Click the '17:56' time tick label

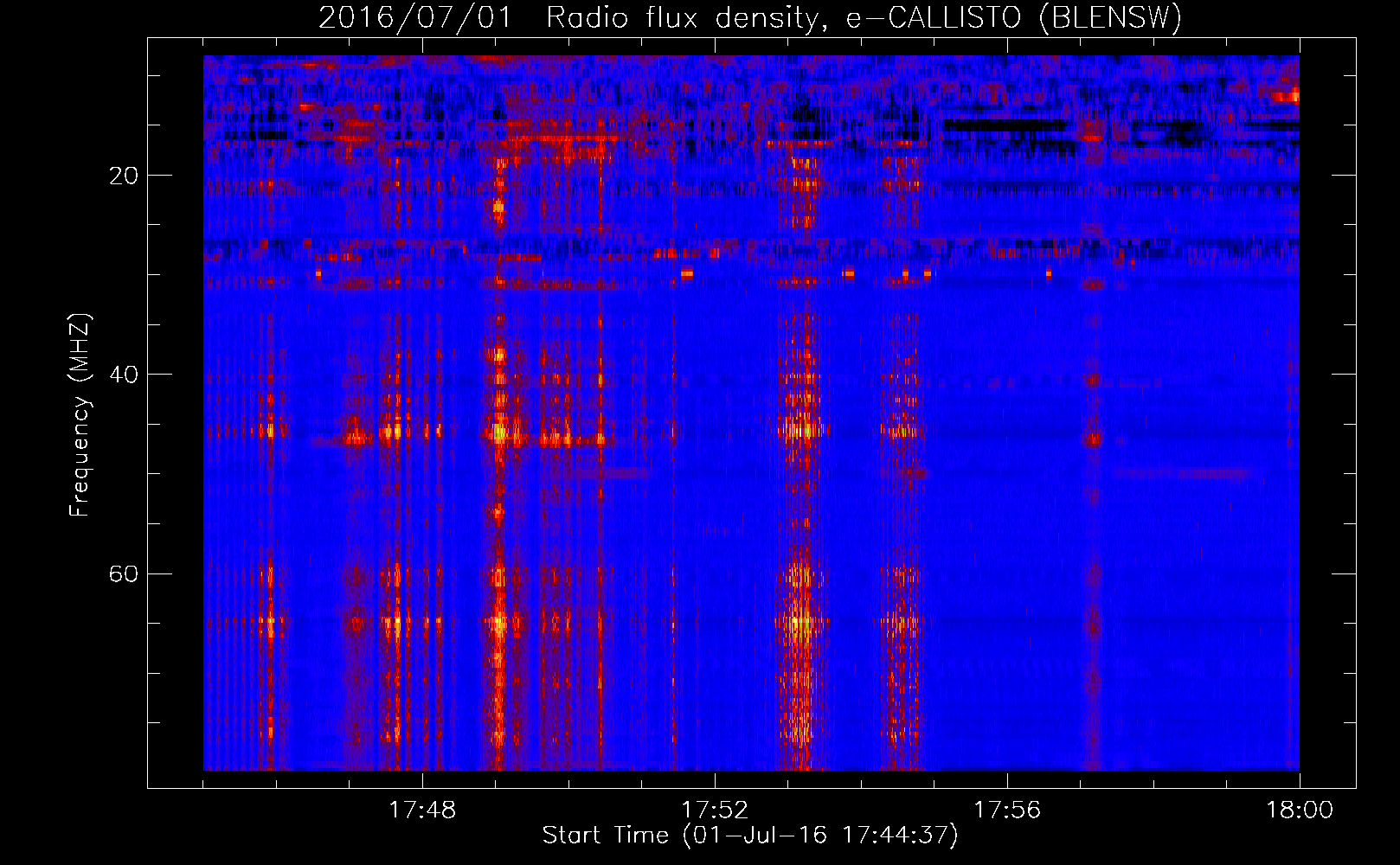(x=1007, y=811)
